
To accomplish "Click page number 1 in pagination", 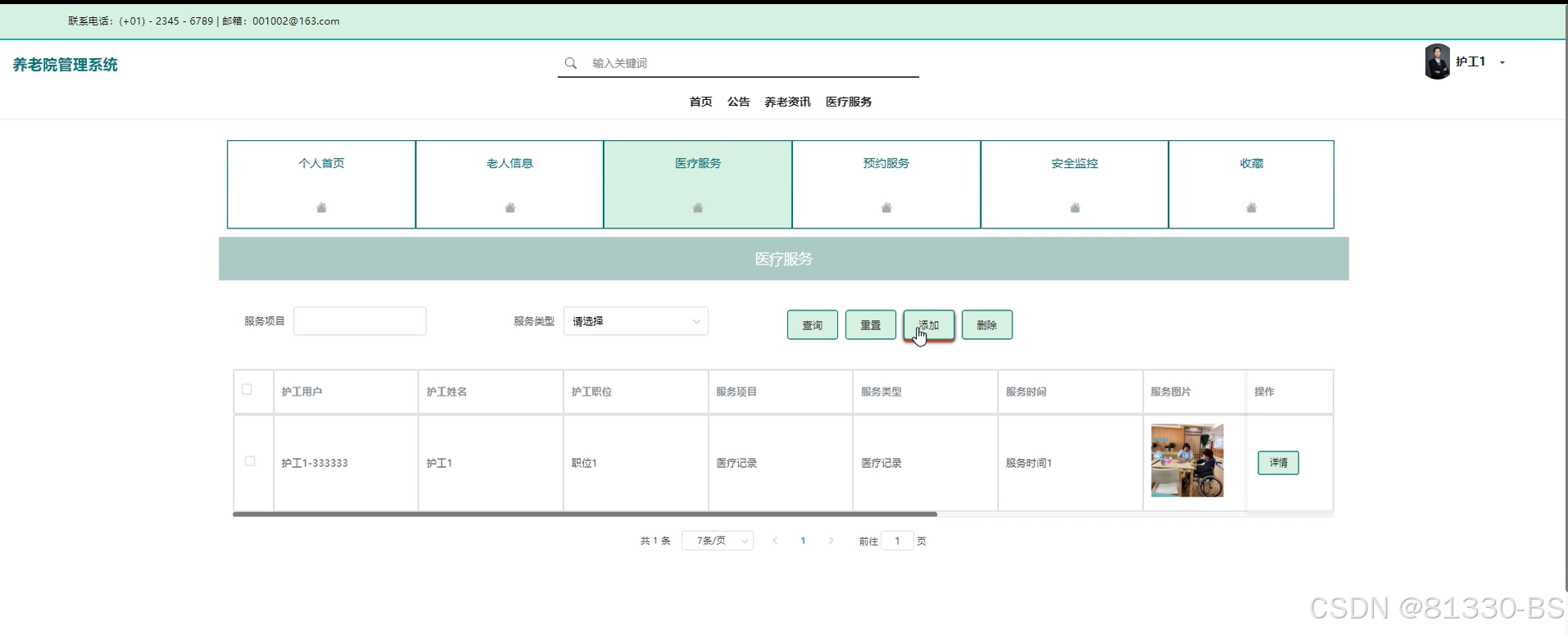I will point(803,541).
